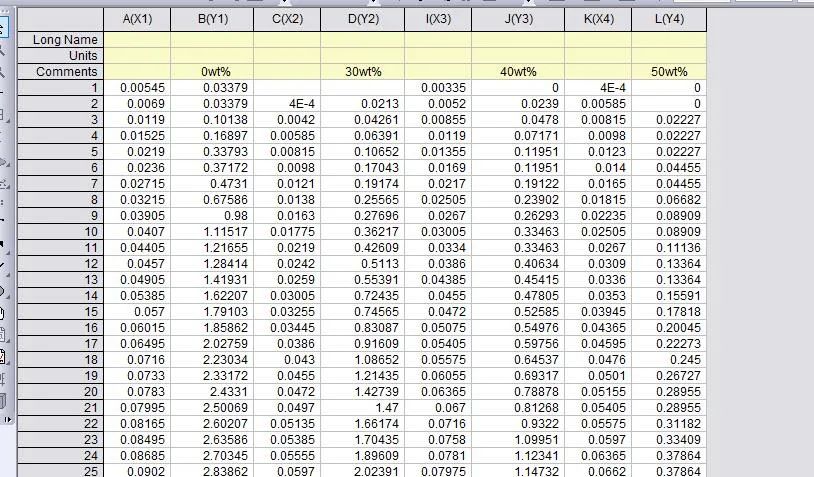Select column header D(Y2)
The image size is (814, 477).
[x=363, y=19]
